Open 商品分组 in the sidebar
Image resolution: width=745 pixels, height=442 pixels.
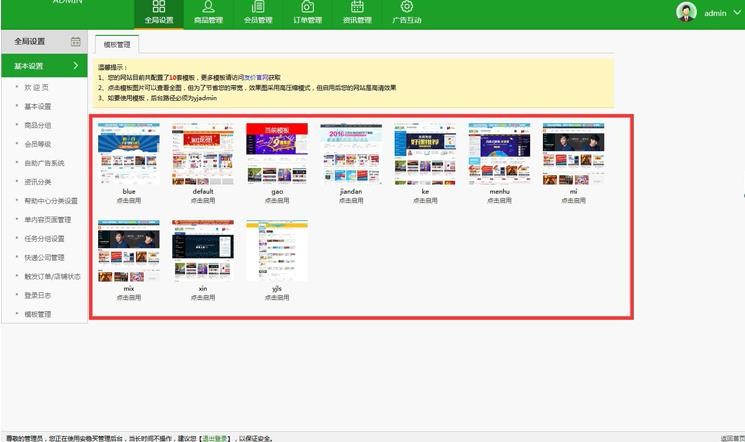pos(38,125)
